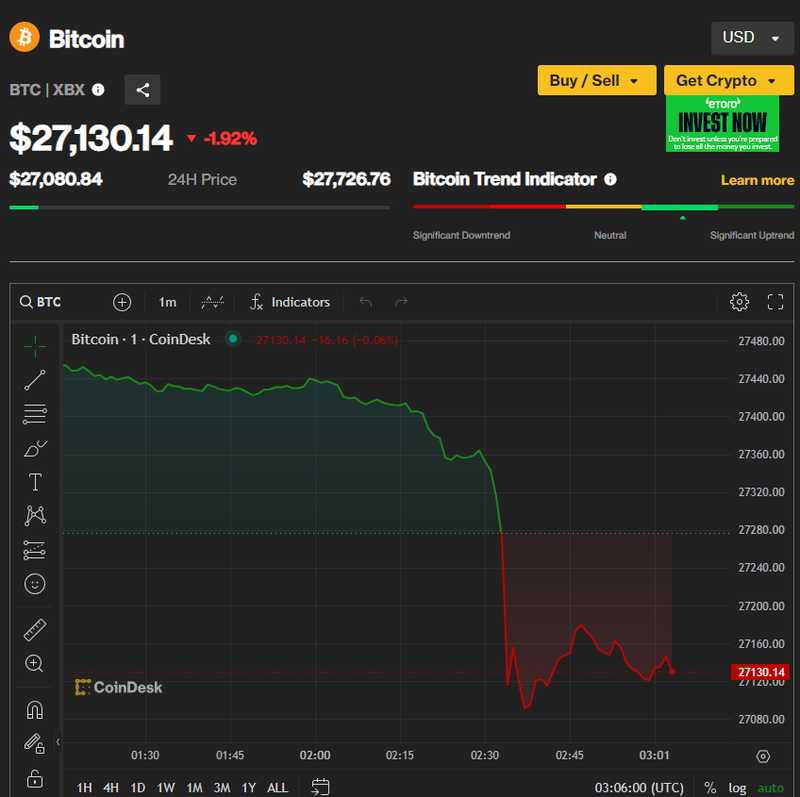Viewport: 800px width, 797px height.
Task: Toggle log scale on chart
Action: coord(737,787)
